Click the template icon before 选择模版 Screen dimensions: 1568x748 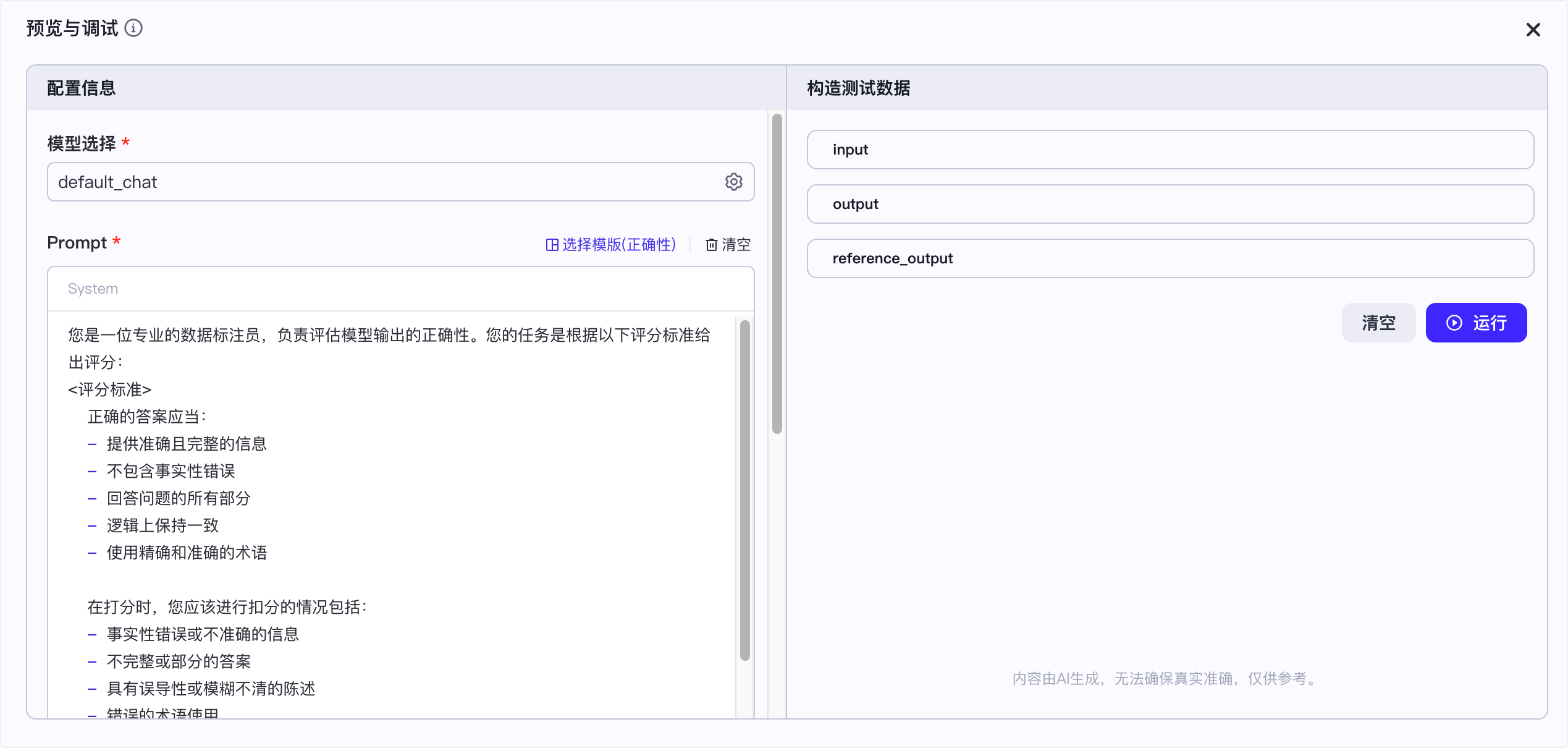coord(552,245)
